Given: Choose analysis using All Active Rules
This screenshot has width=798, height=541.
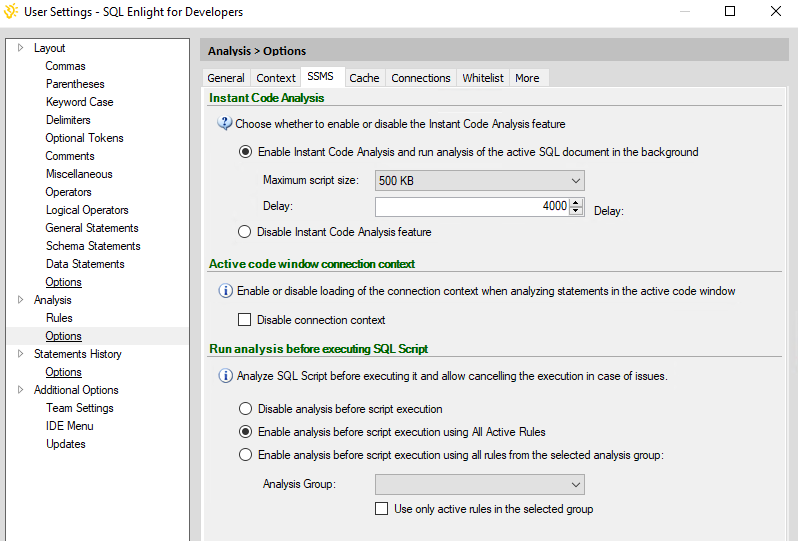Looking at the screenshot, I should (245, 432).
